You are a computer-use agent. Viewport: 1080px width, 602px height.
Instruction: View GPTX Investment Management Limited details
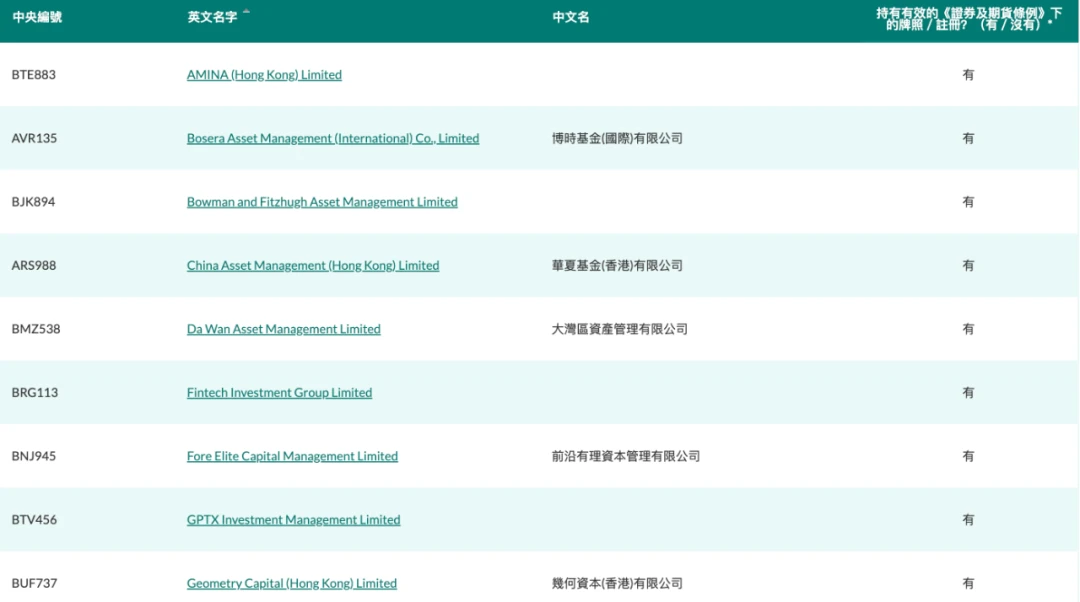pos(293,520)
